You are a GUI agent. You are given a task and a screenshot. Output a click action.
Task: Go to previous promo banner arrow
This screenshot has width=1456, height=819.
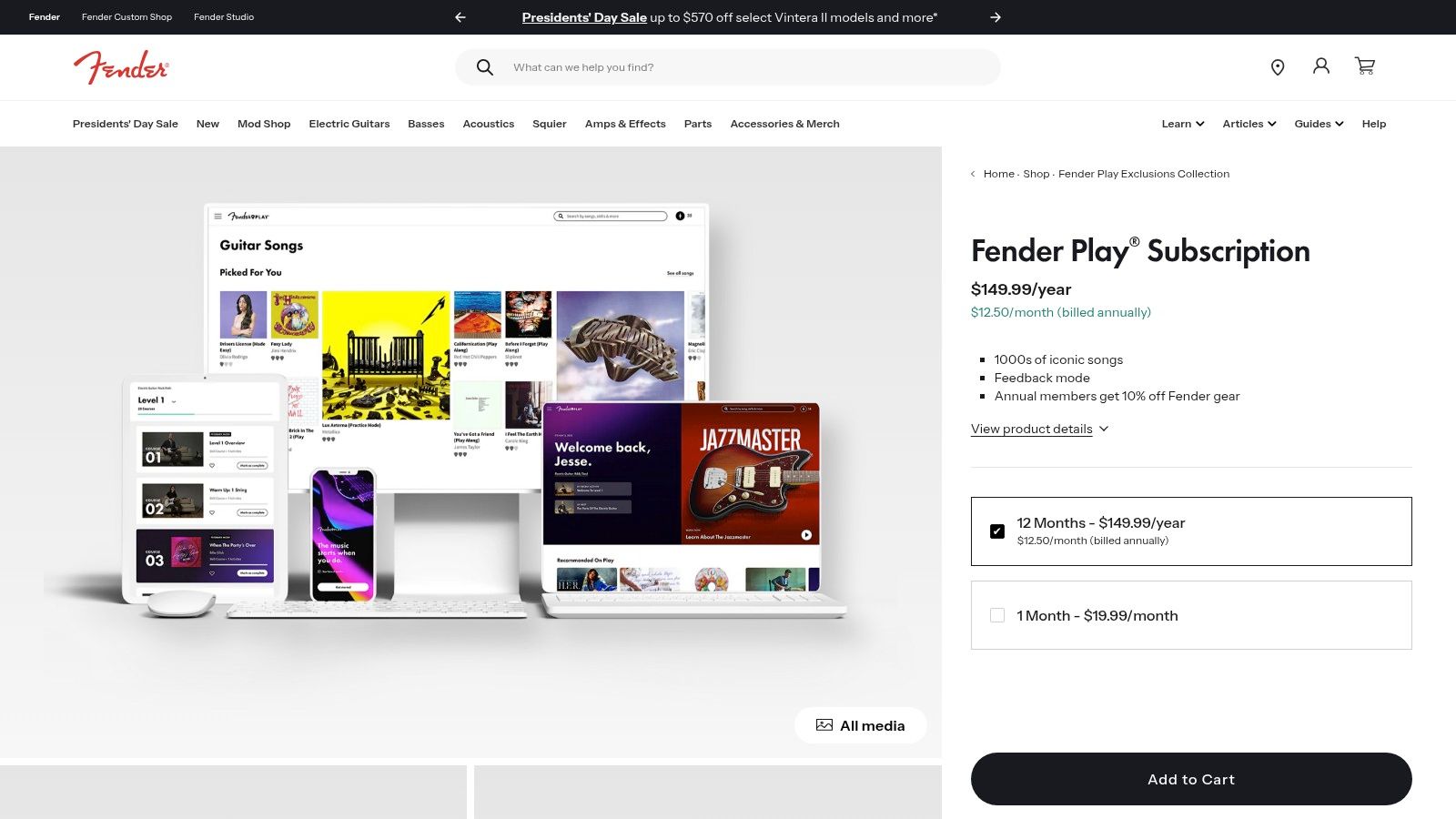click(460, 17)
